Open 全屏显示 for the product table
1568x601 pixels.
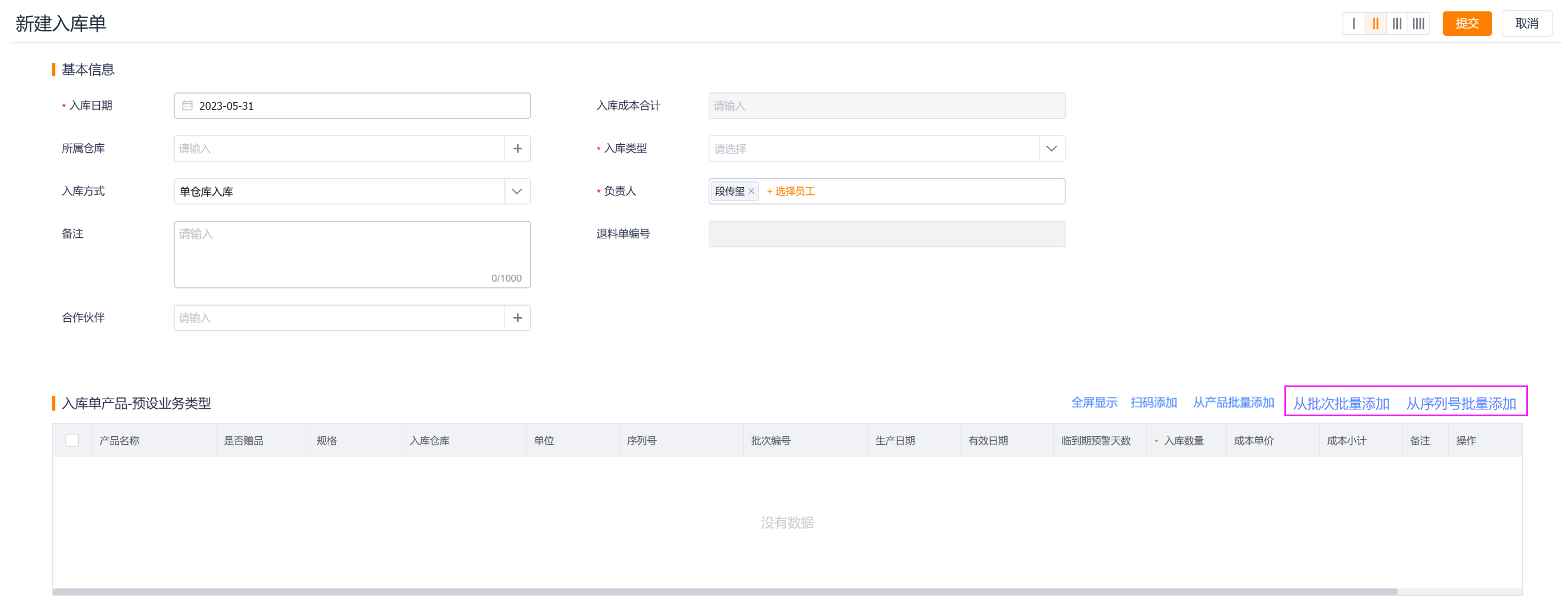[1094, 402]
